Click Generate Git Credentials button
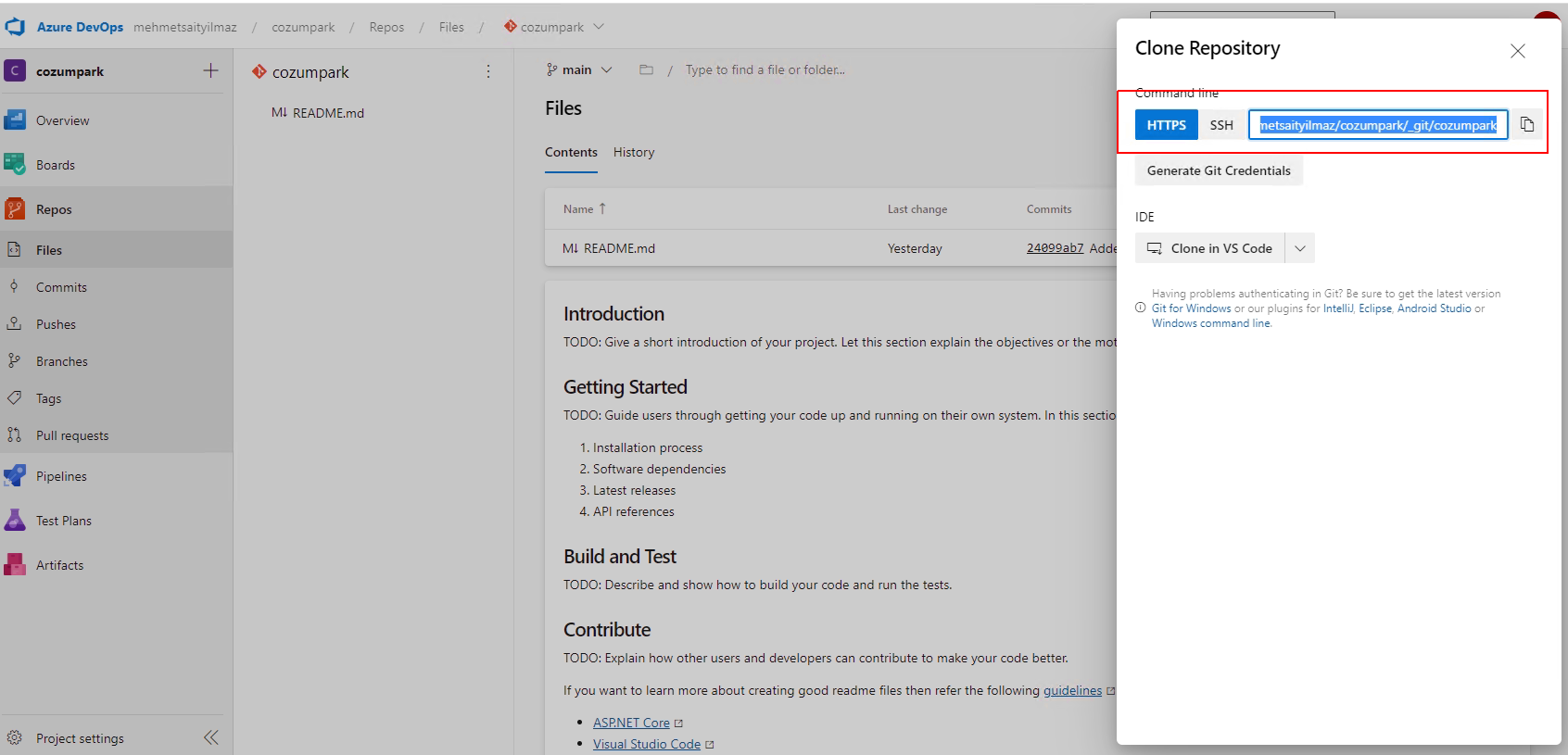The image size is (1568, 755). (1219, 170)
